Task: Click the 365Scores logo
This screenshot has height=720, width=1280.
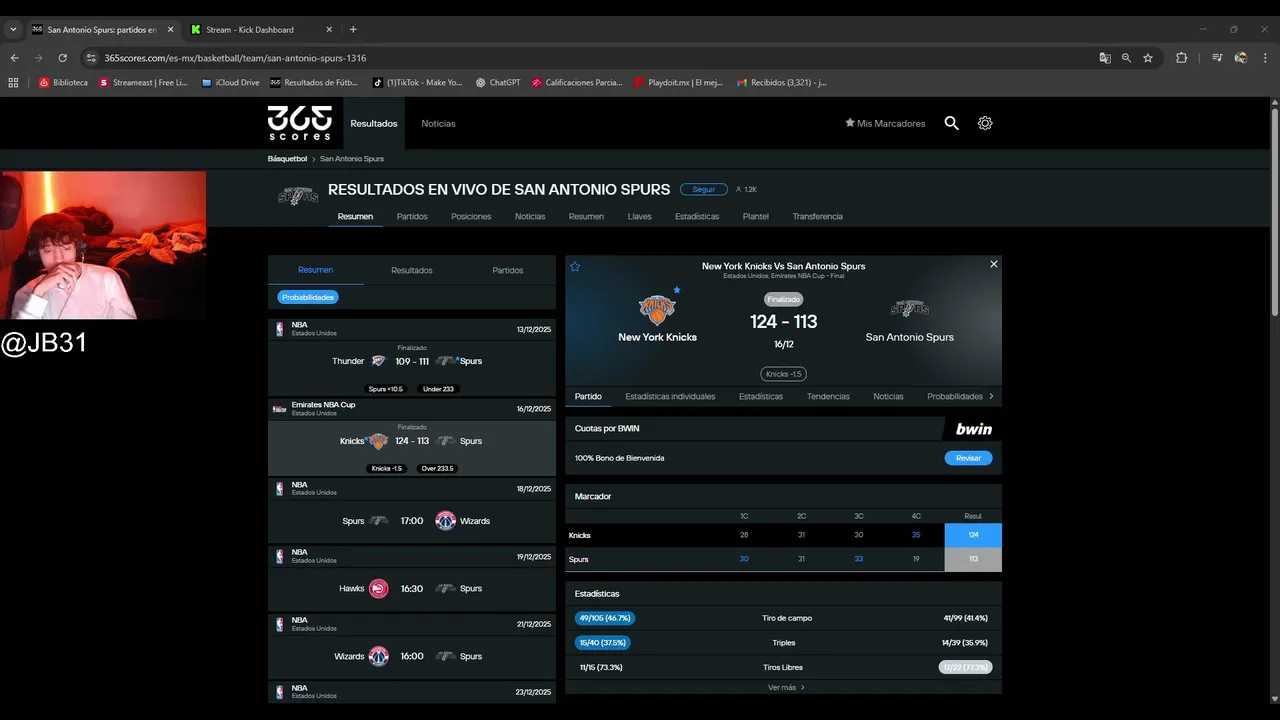Action: click(x=299, y=123)
